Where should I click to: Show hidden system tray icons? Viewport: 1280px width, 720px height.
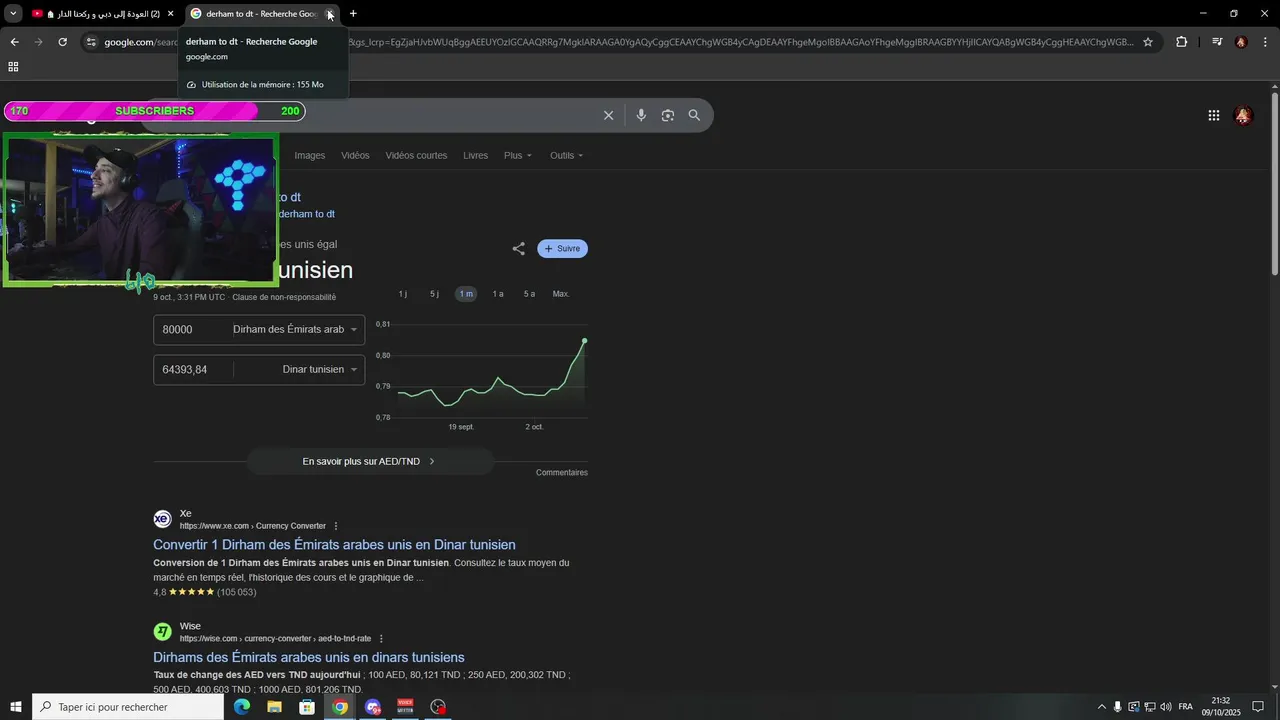(x=1102, y=707)
